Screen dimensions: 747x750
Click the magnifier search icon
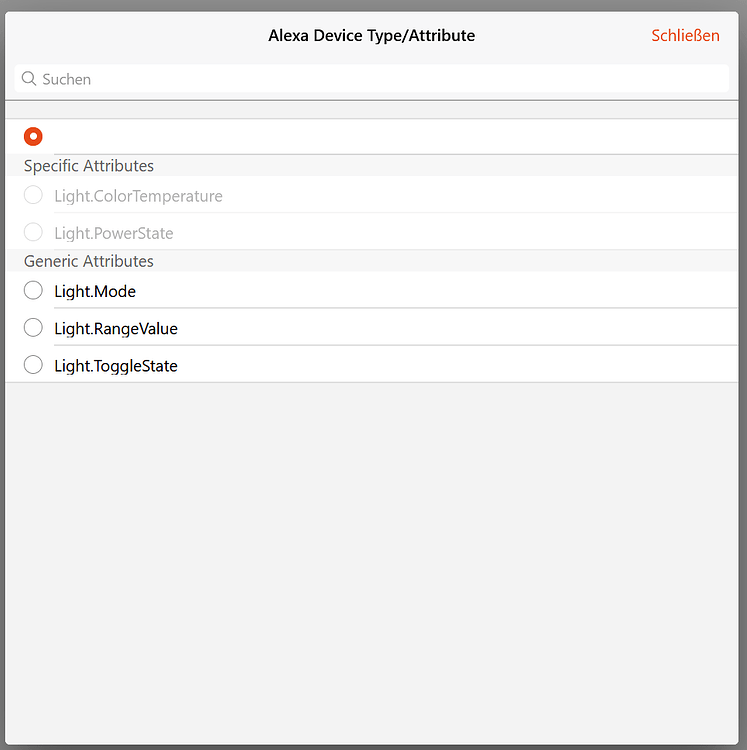29,79
